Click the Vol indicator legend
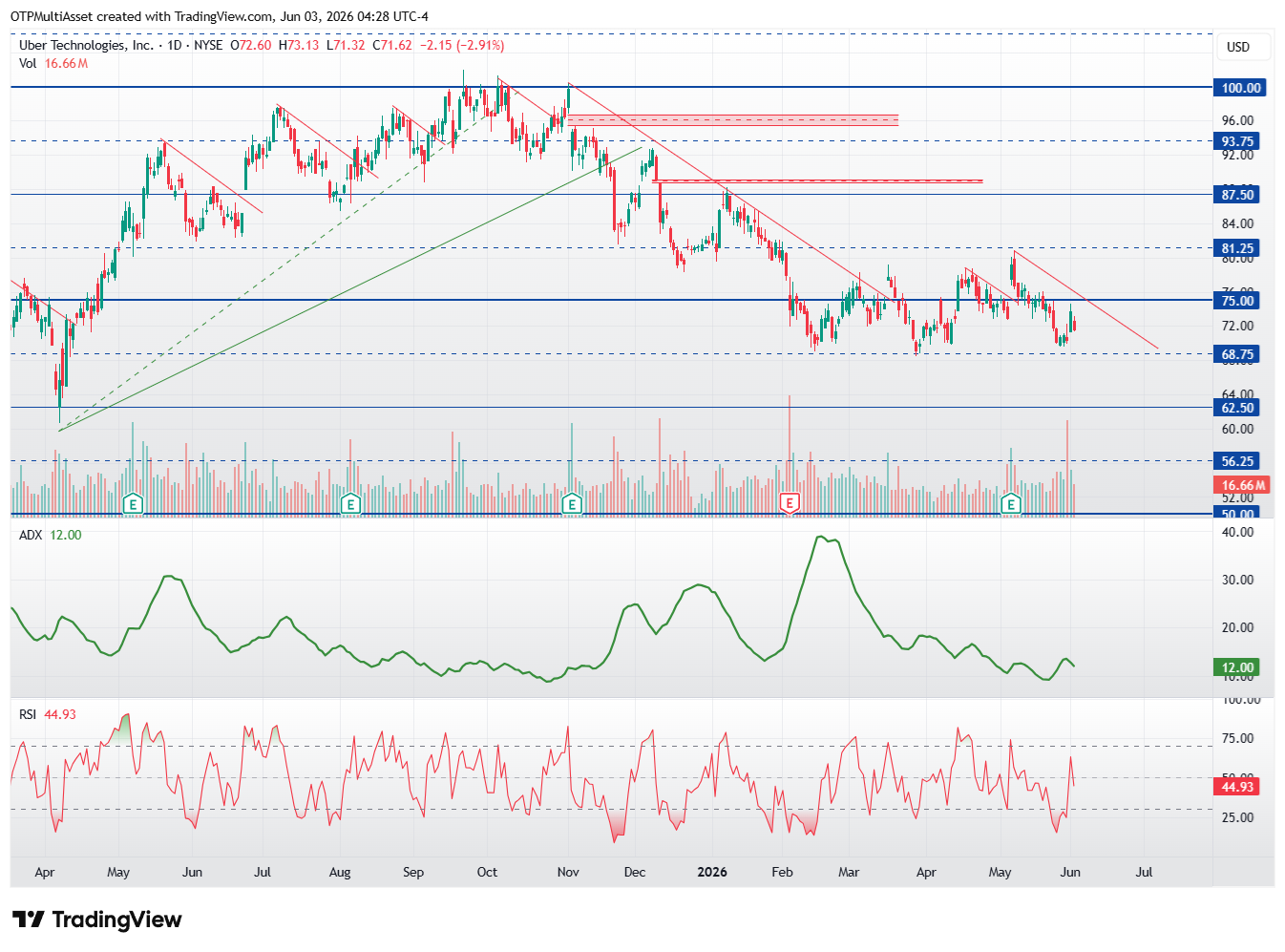 53,63
